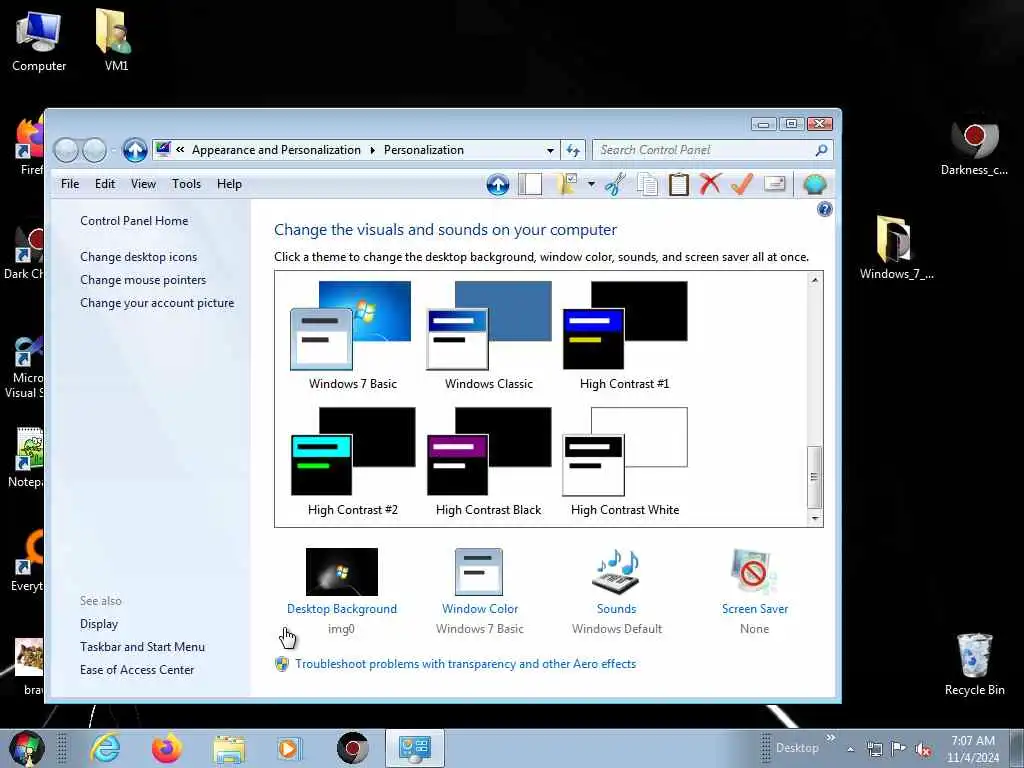This screenshot has height=768, width=1024.
Task: Click Change desktop icons link
Action: pyautogui.click(x=138, y=257)
